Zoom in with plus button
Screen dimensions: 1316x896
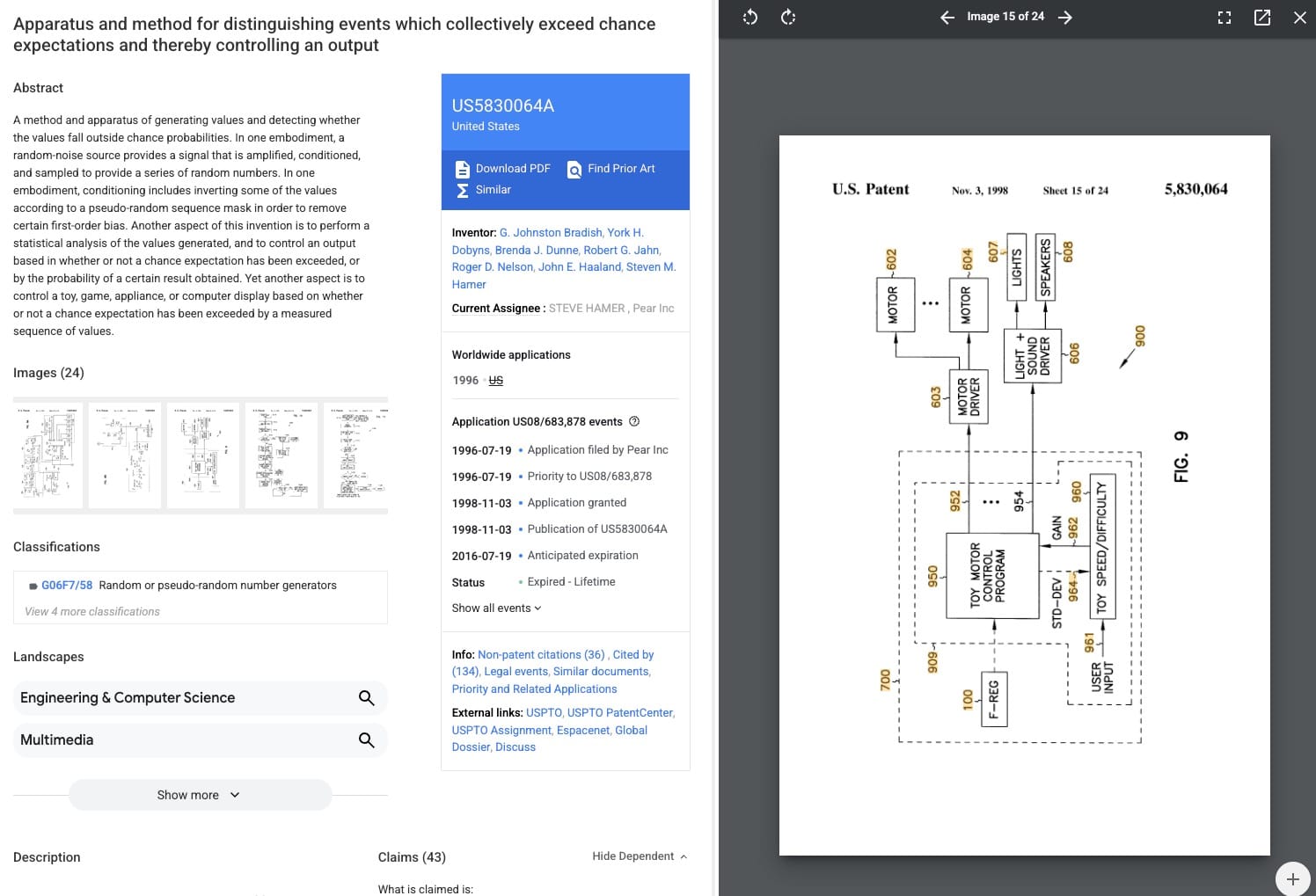1292,878
